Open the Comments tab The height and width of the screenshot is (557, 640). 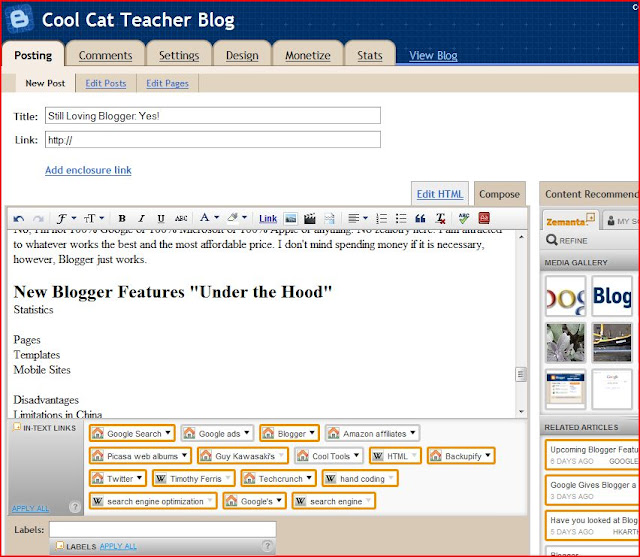105,55
